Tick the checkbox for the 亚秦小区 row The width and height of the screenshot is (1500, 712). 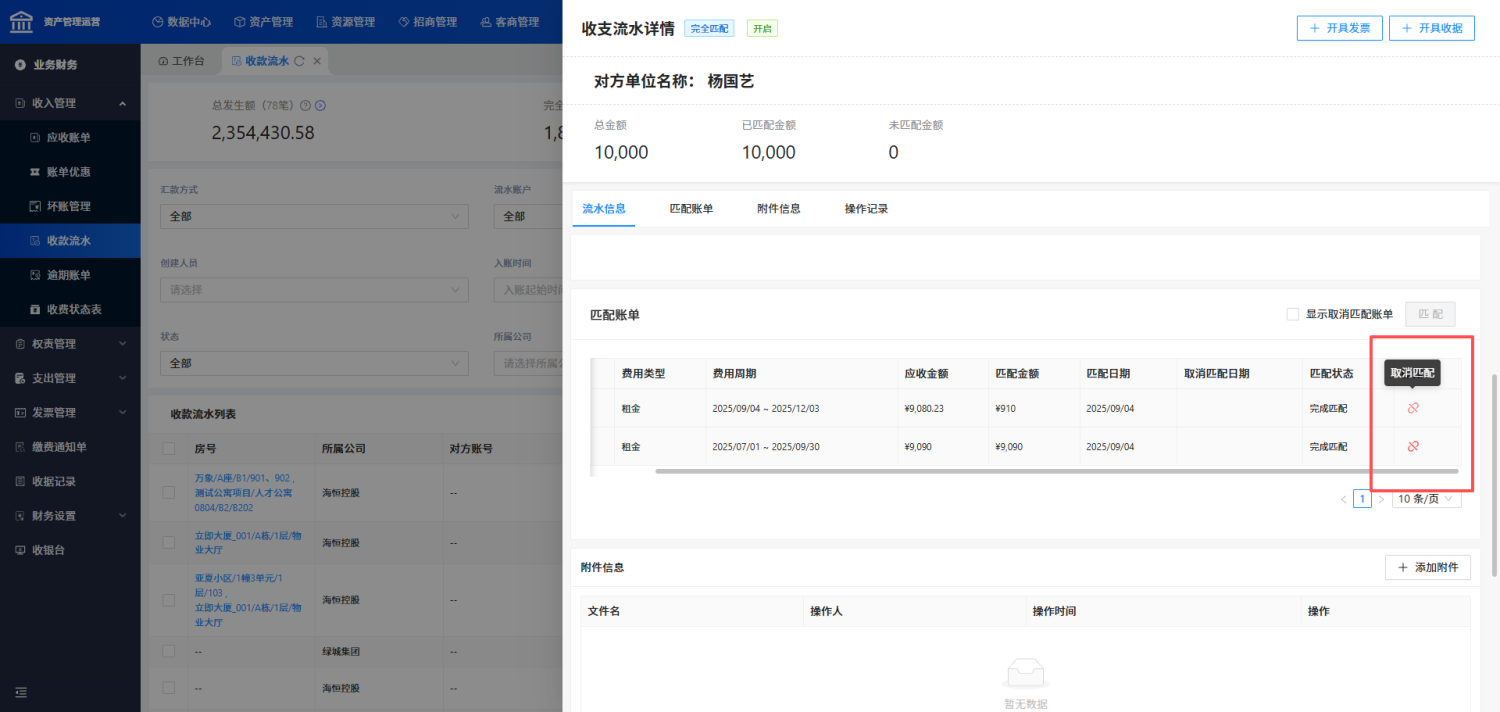click(168, 600)
